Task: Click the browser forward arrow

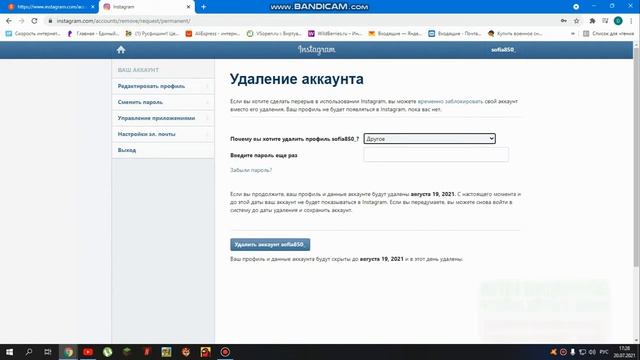Action: point(22,21)
